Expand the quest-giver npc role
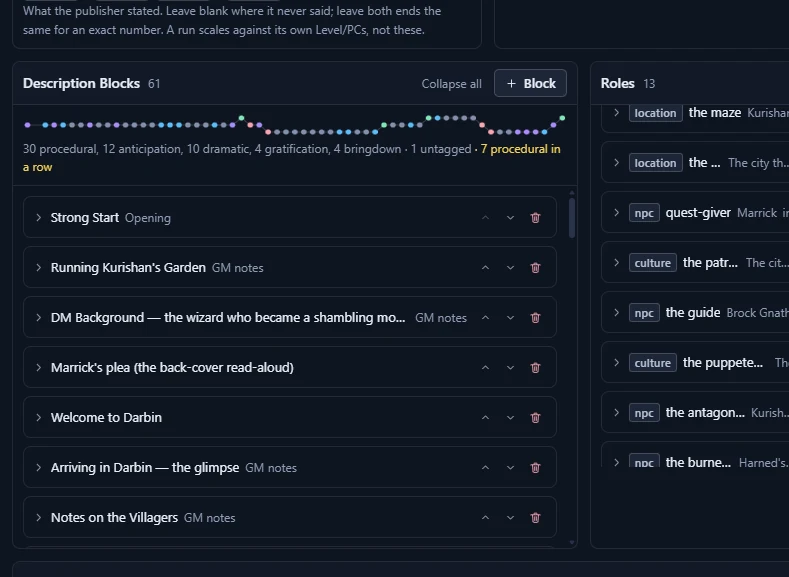The image size is (789, 577). coord(616,213)
